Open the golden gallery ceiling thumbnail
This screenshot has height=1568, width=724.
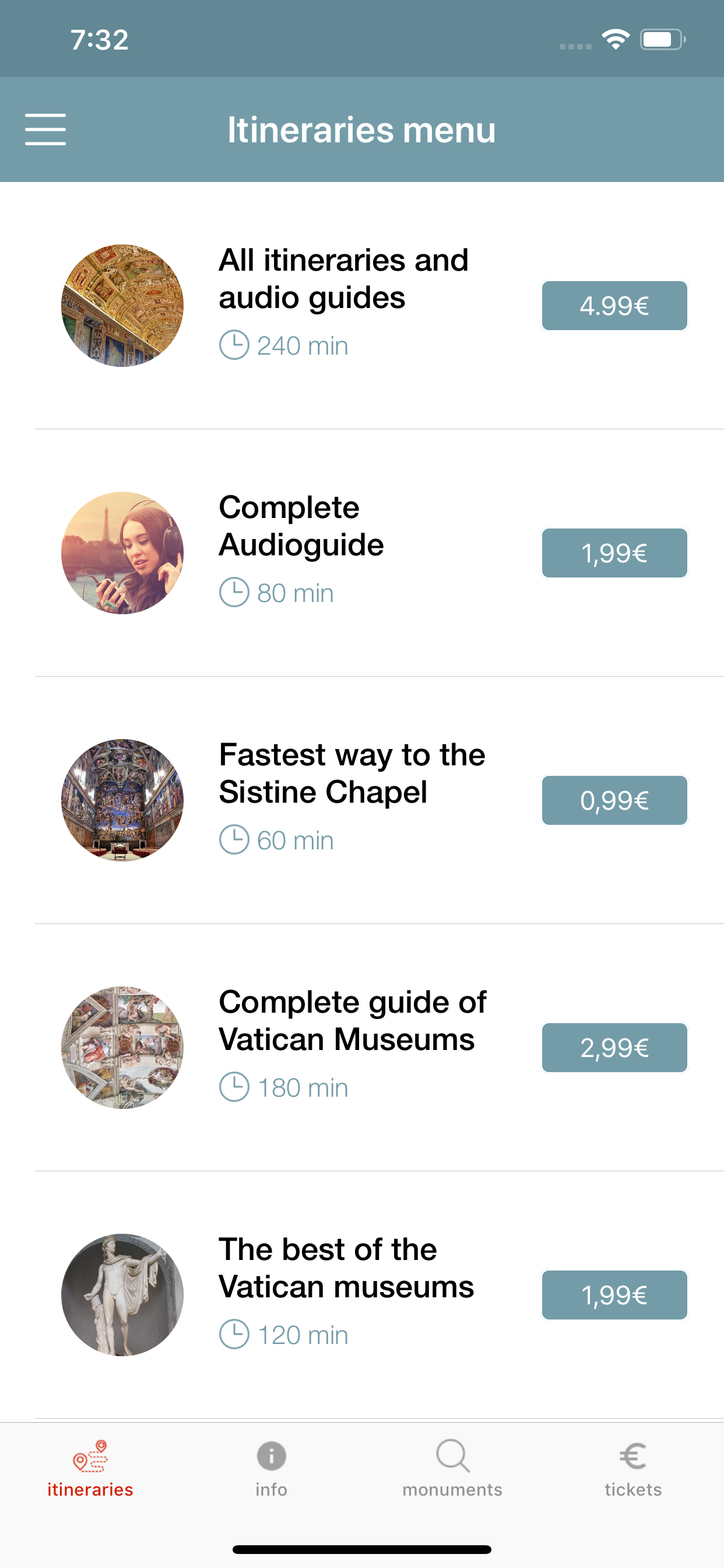point(122,306)
